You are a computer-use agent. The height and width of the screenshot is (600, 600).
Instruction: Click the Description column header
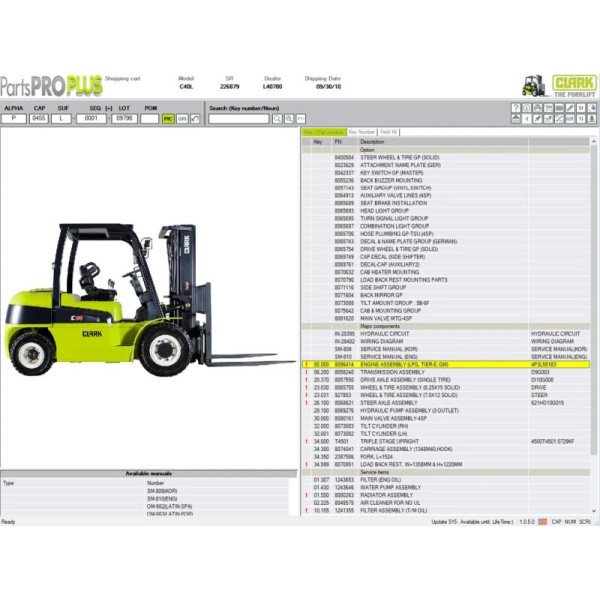coord(372,142)
